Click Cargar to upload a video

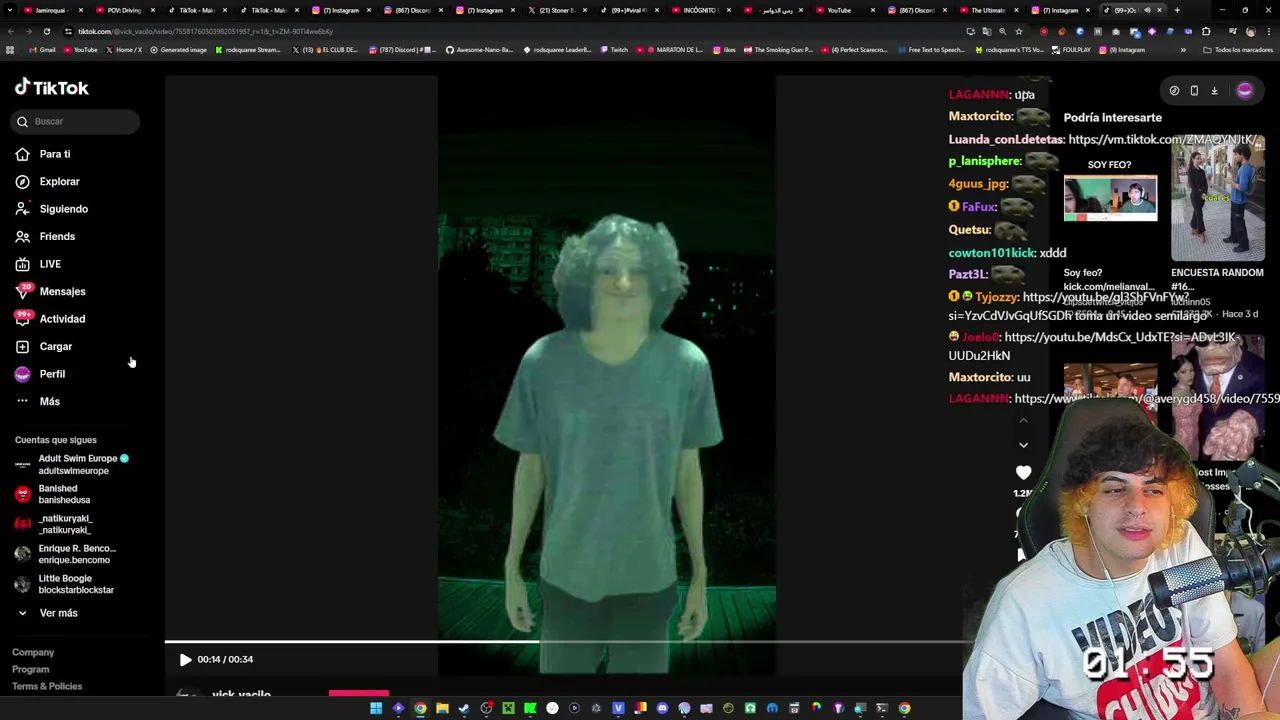[x=55, y=347]
